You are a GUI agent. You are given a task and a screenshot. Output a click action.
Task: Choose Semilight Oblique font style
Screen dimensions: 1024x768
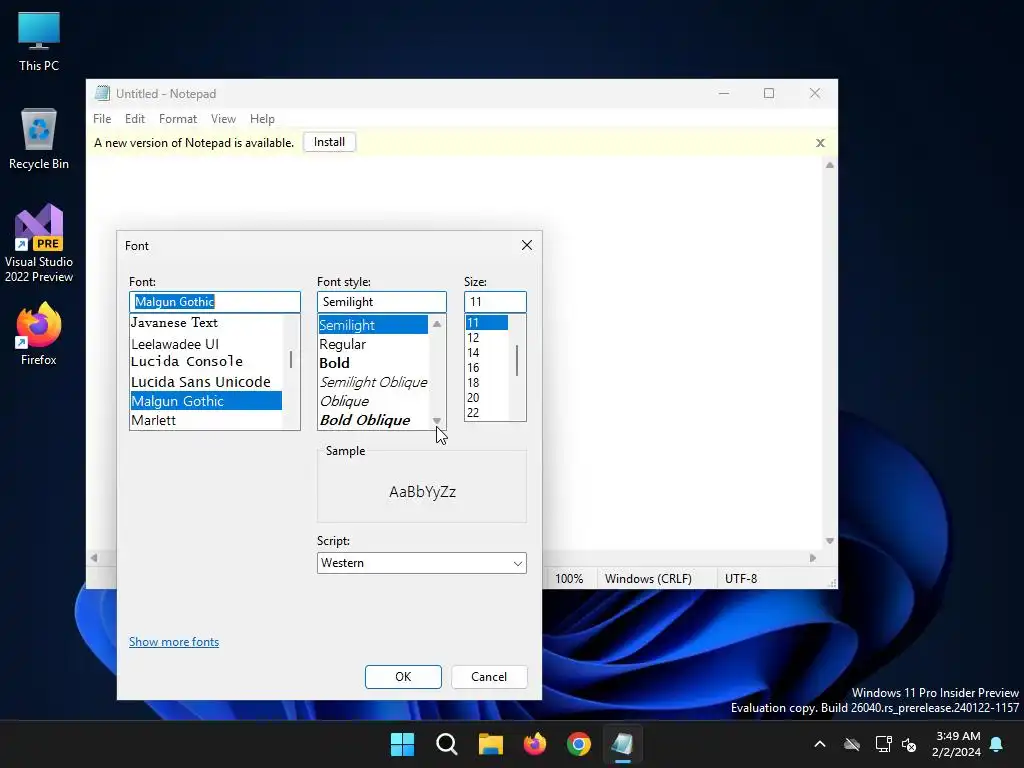[373, 382]
